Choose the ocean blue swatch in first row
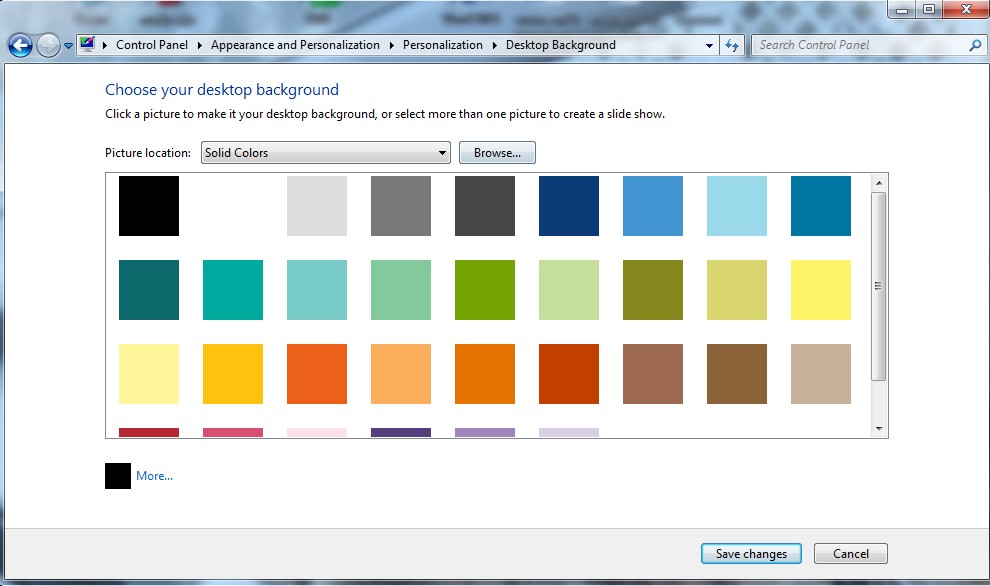Viewport: 990px width, 586px height. (x=821, y=206)
